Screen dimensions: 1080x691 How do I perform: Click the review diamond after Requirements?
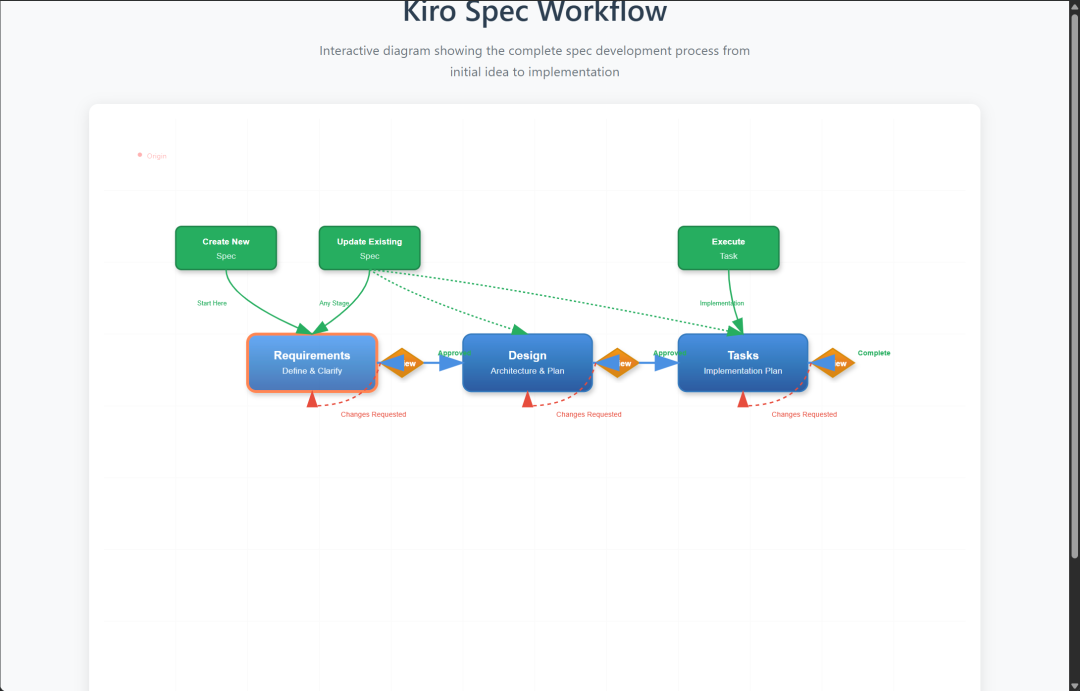click(x=402, y=363)
